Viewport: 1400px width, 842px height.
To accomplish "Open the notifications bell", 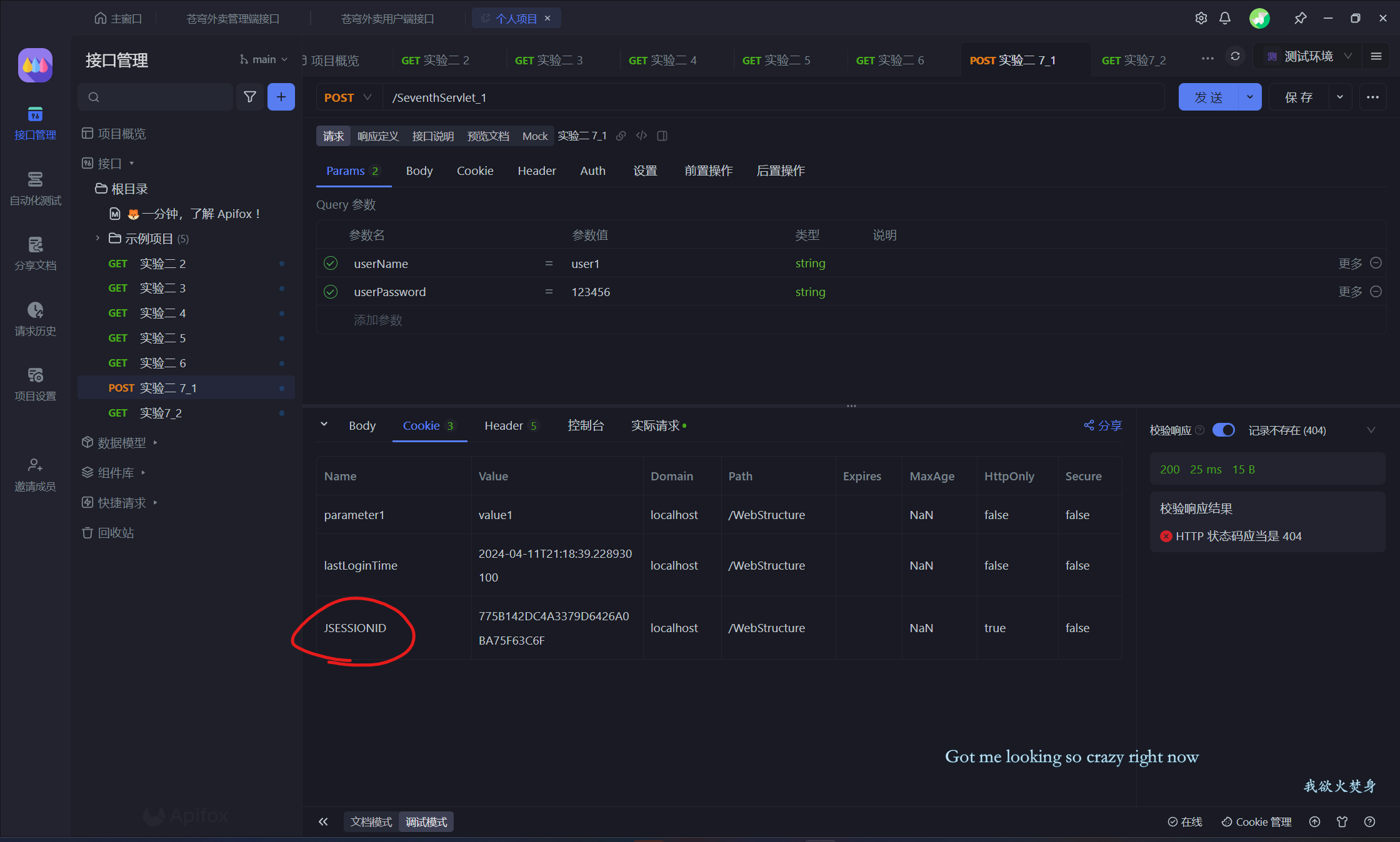I will tap(1225, 18).
